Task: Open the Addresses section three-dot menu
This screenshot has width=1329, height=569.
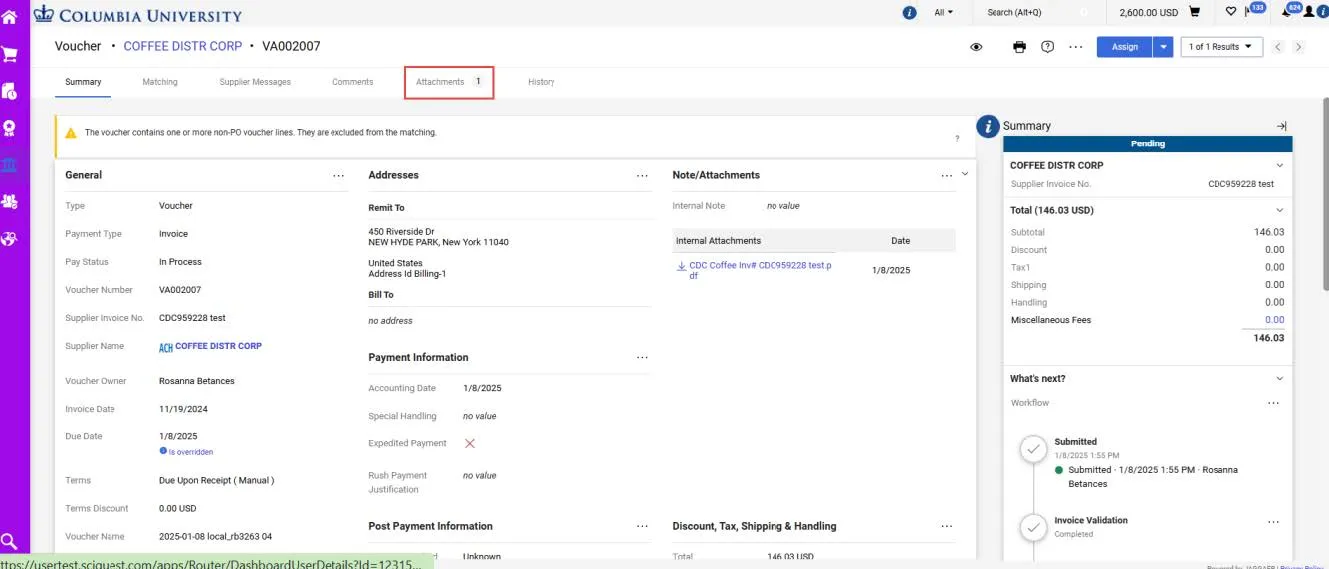Action: pyautogui.click(x=642, y=176)
